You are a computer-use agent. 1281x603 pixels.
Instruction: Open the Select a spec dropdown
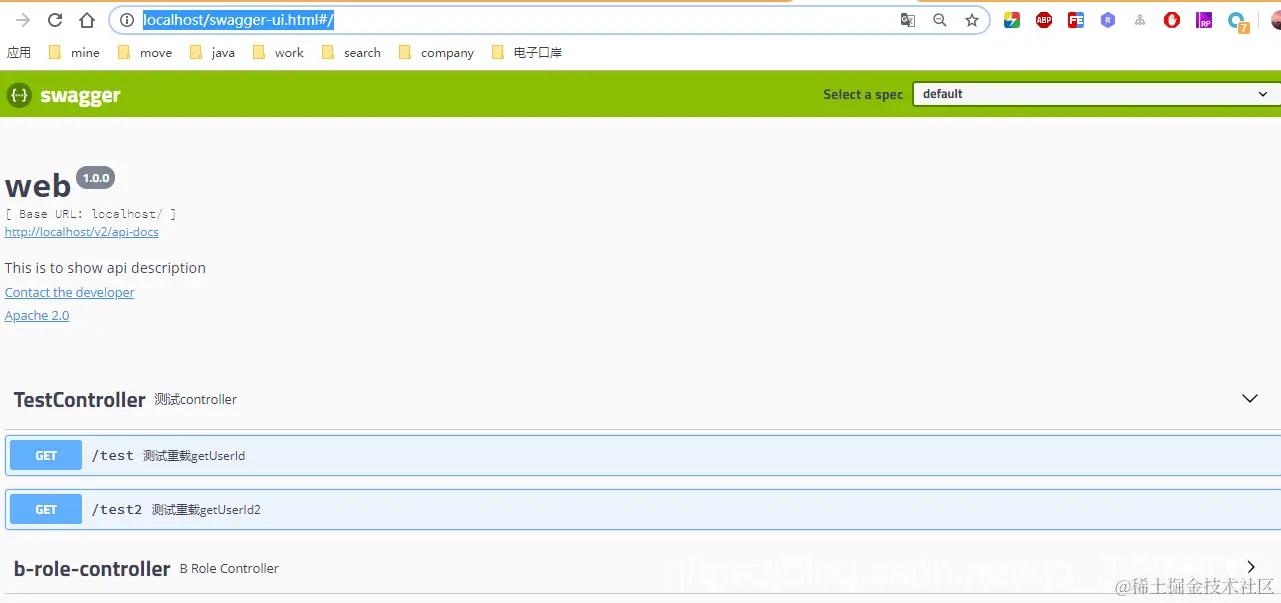(x=1097, y=94)
